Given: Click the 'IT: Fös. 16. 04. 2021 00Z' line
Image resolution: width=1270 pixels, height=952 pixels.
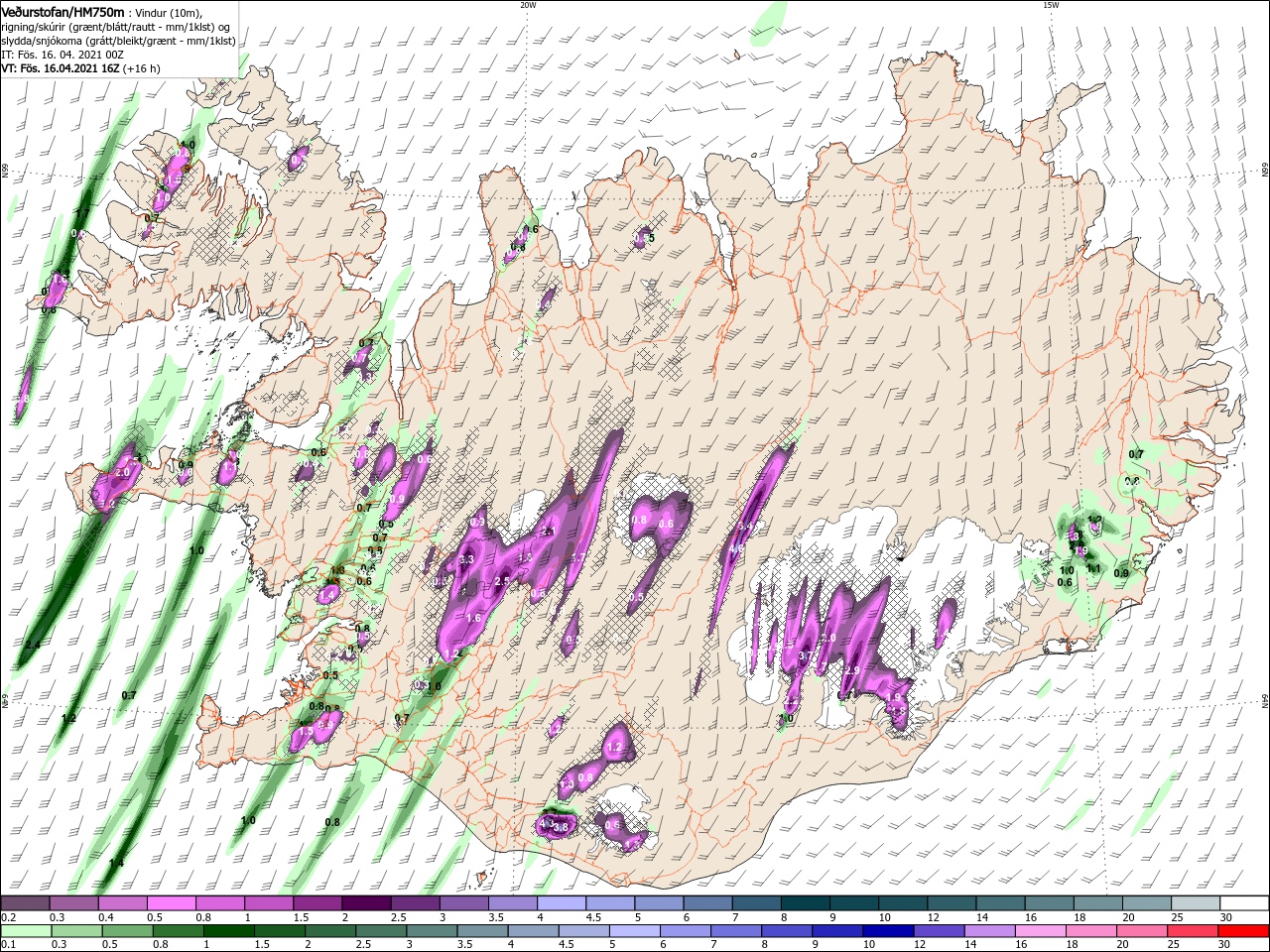Looking at the screenshot, I should coord(61,55).
